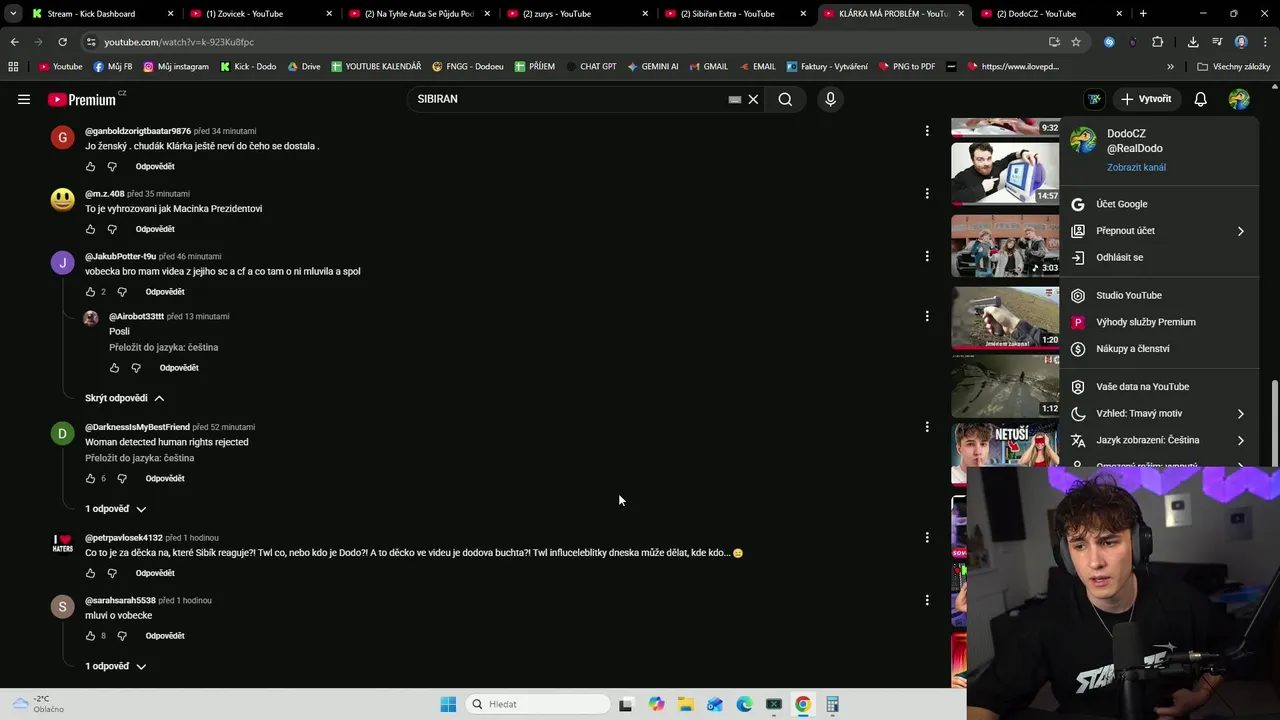Open File Explorer from taskbar
Viewport: 1280px width, 720px height.
685,704
